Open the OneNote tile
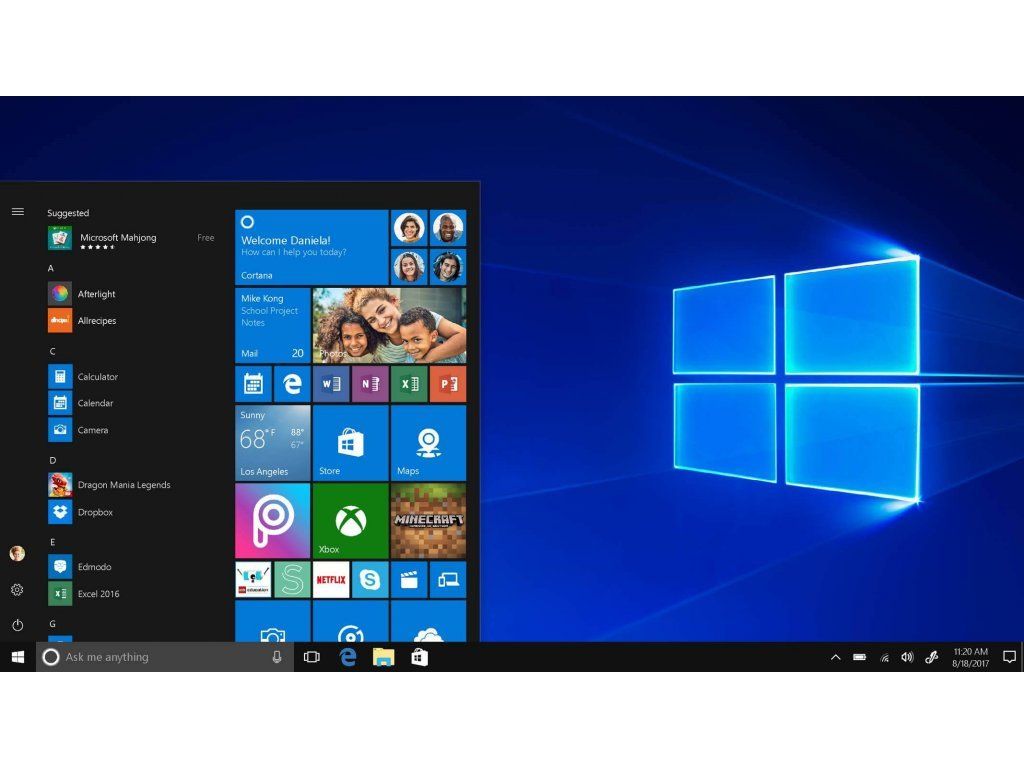 point(370,384)
